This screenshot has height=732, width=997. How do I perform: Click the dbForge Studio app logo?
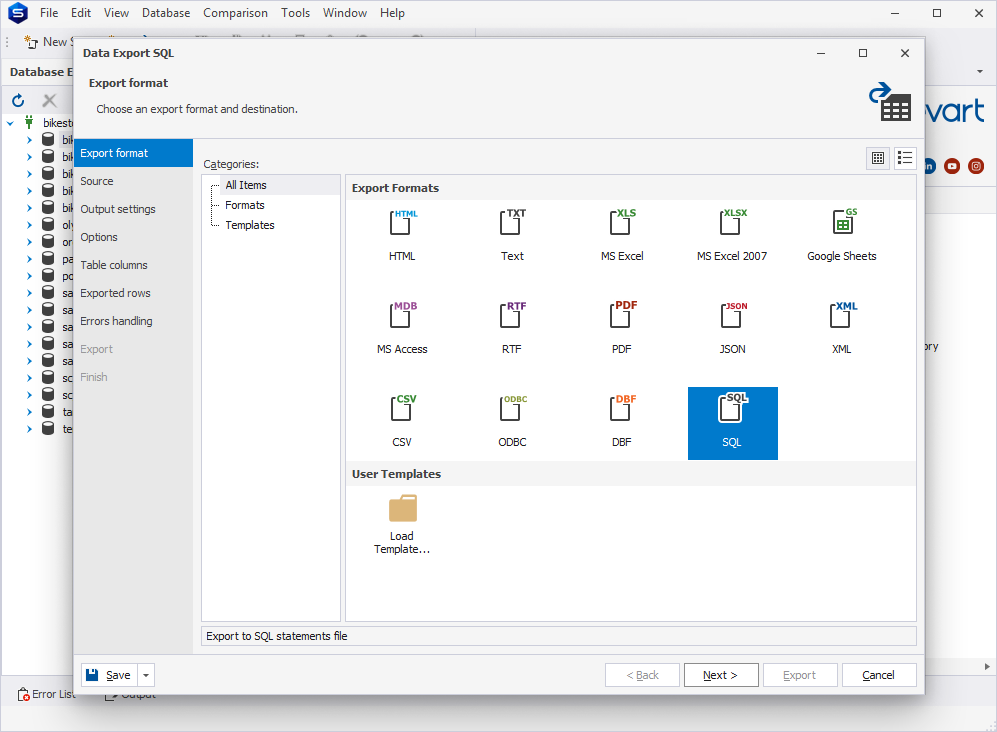click(18, 13)
